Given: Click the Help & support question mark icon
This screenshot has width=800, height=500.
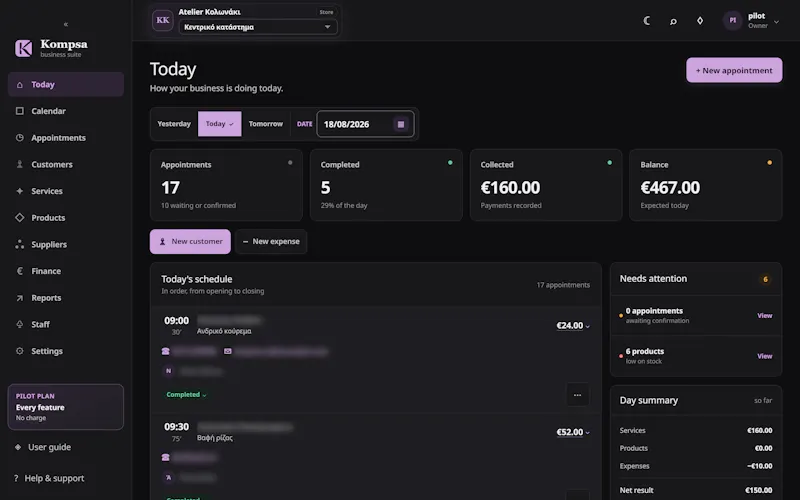Looking at the screenshot, I should click(x=16, y=478).
